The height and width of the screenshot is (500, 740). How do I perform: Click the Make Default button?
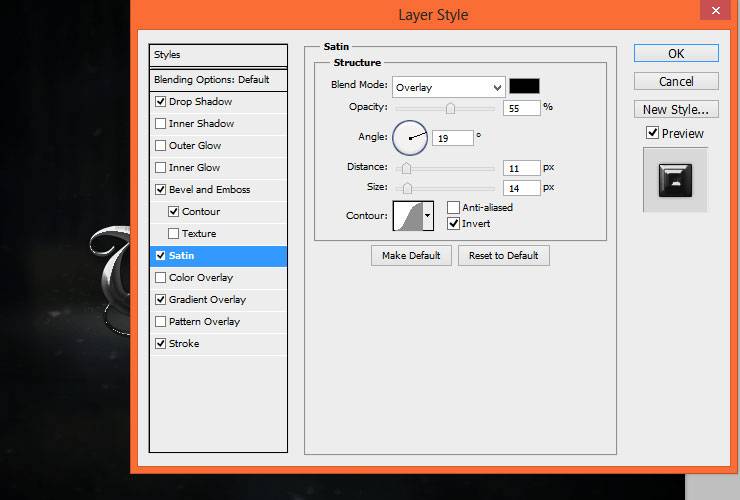pyautogui.click(x=411, y=255)
